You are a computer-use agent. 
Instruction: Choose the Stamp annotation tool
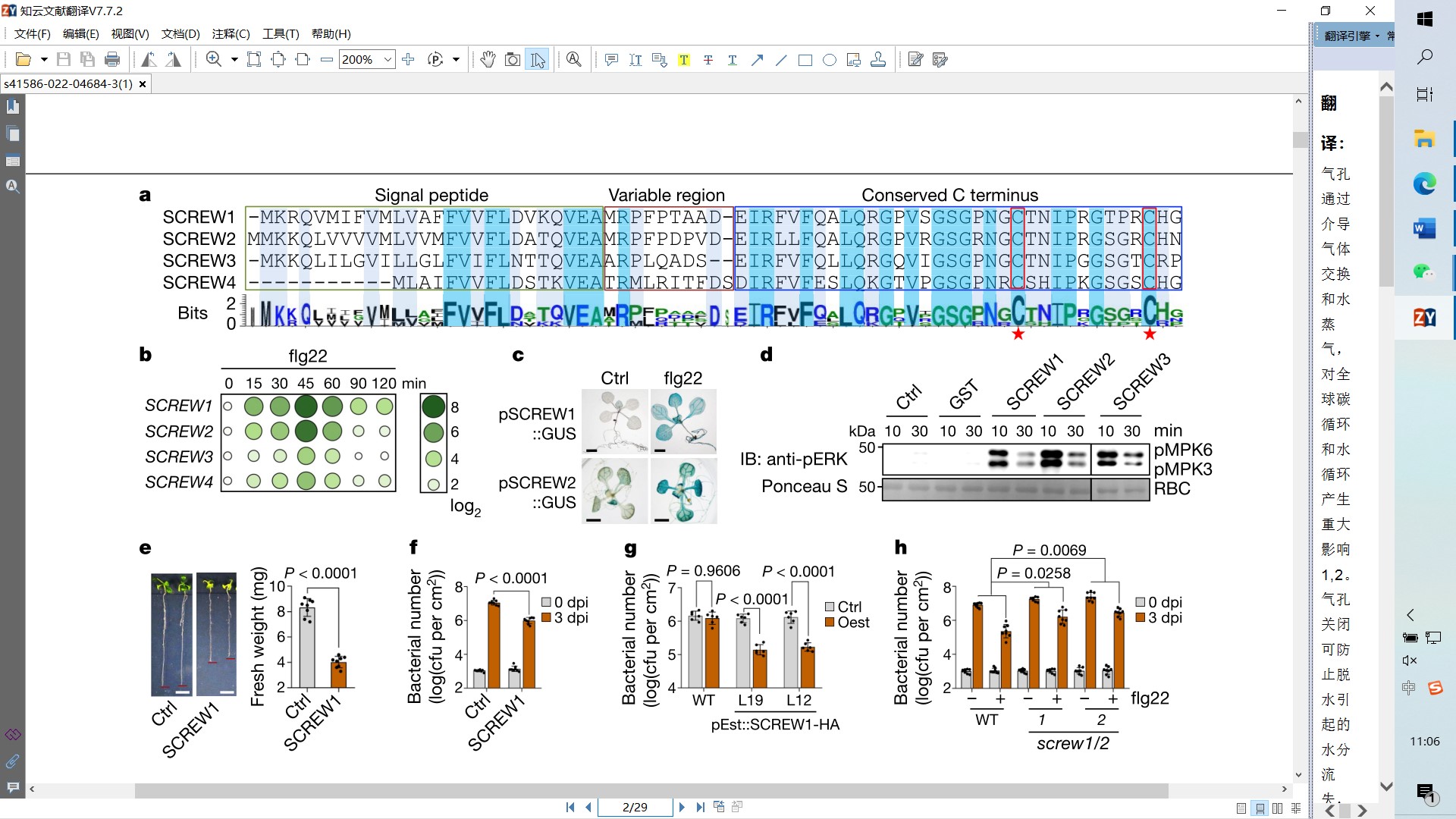(878, 60)
